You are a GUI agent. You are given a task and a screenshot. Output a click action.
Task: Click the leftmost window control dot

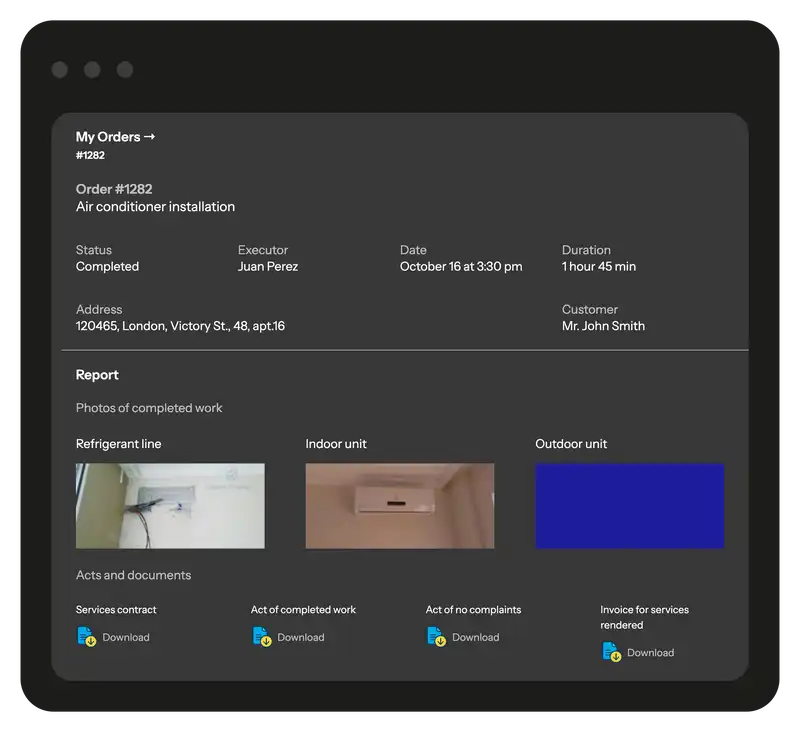click(x=60, y=69)
